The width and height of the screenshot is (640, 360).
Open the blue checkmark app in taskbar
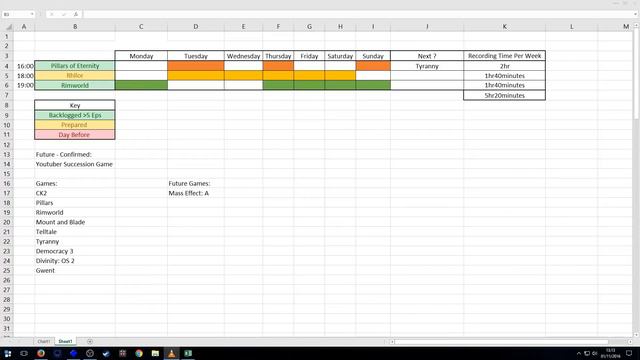pos(106,353)
